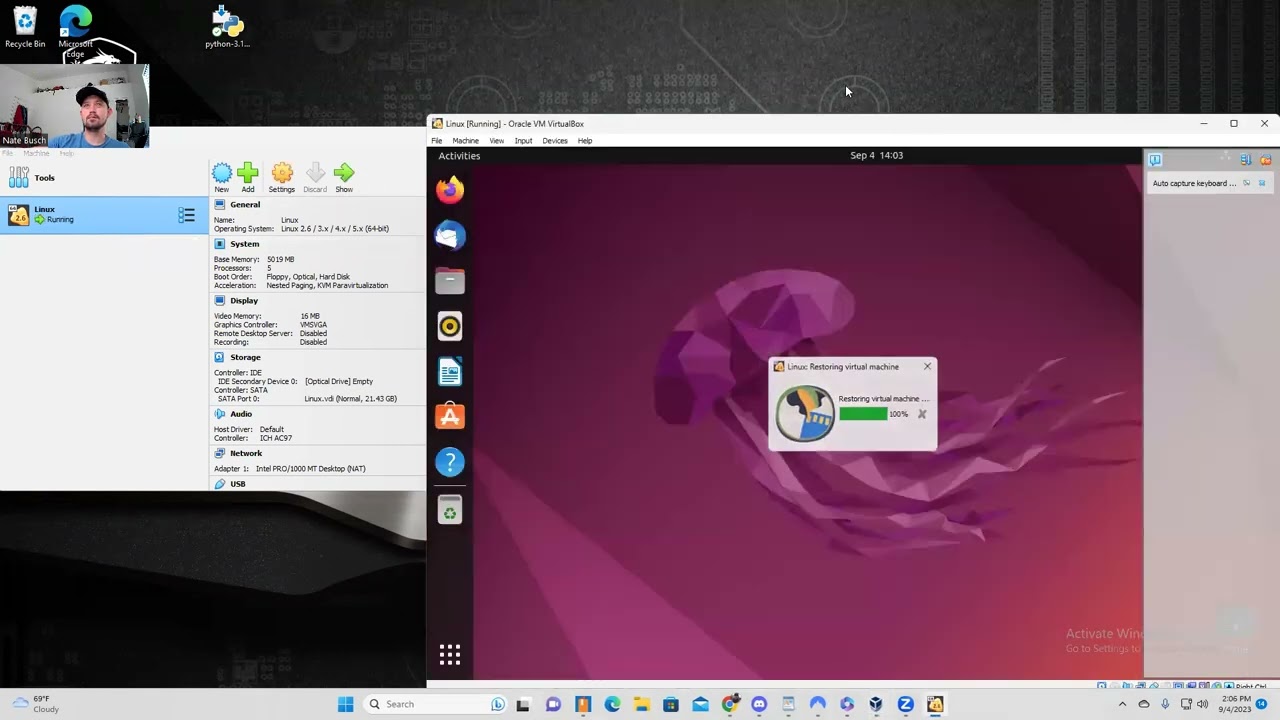
Task: Open the Linux VM list menu icon
Action: [x=186, y=215]
